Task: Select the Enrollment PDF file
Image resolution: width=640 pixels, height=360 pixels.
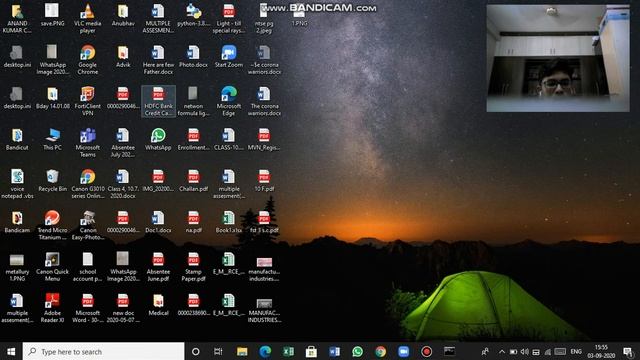Action: [193, 140]
